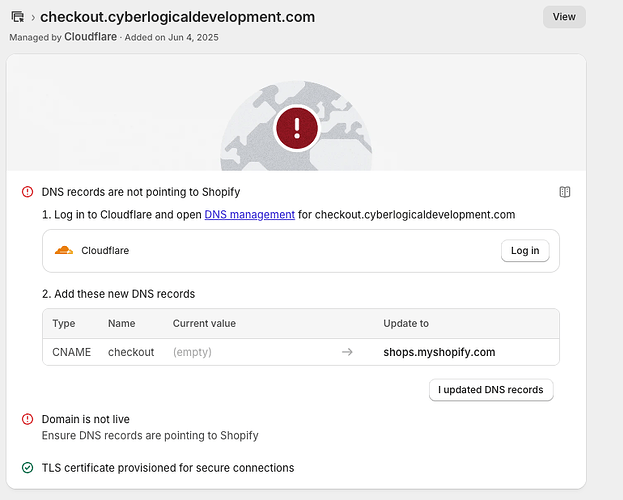Click the View button
Screen dimensions: 623x500
(x=564, y=17)
